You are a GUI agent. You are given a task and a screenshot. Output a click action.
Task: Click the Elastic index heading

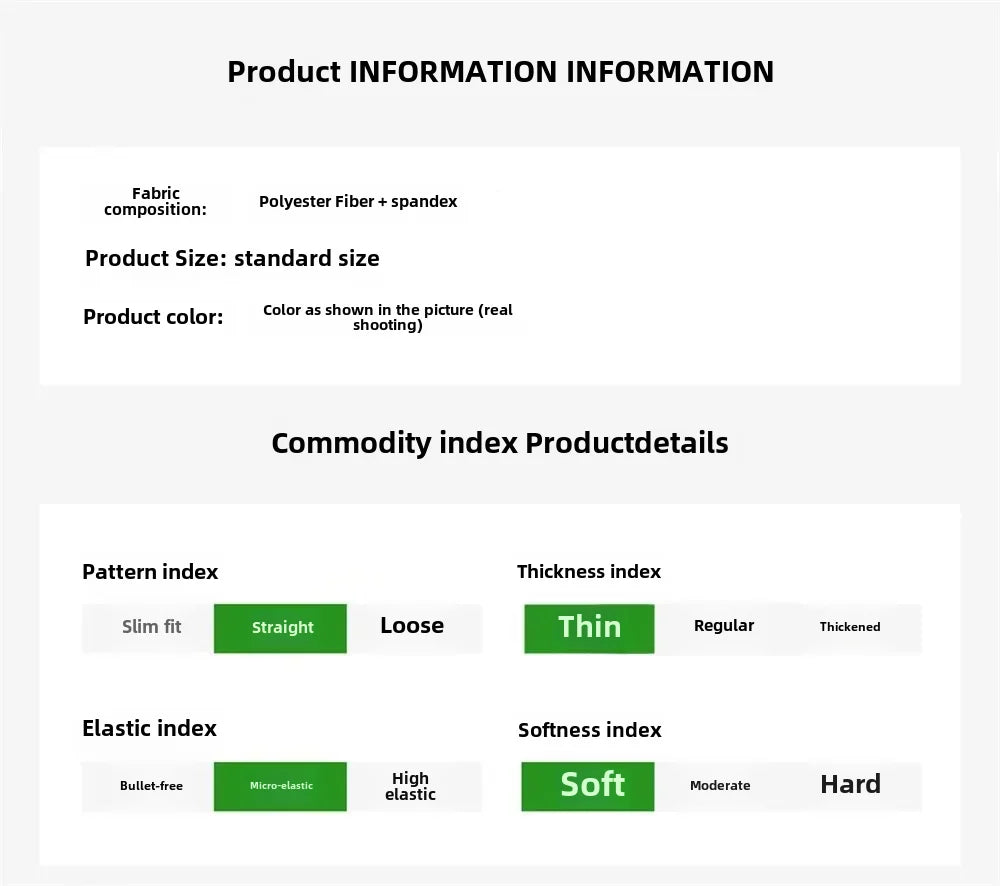[x=149, y=728]
